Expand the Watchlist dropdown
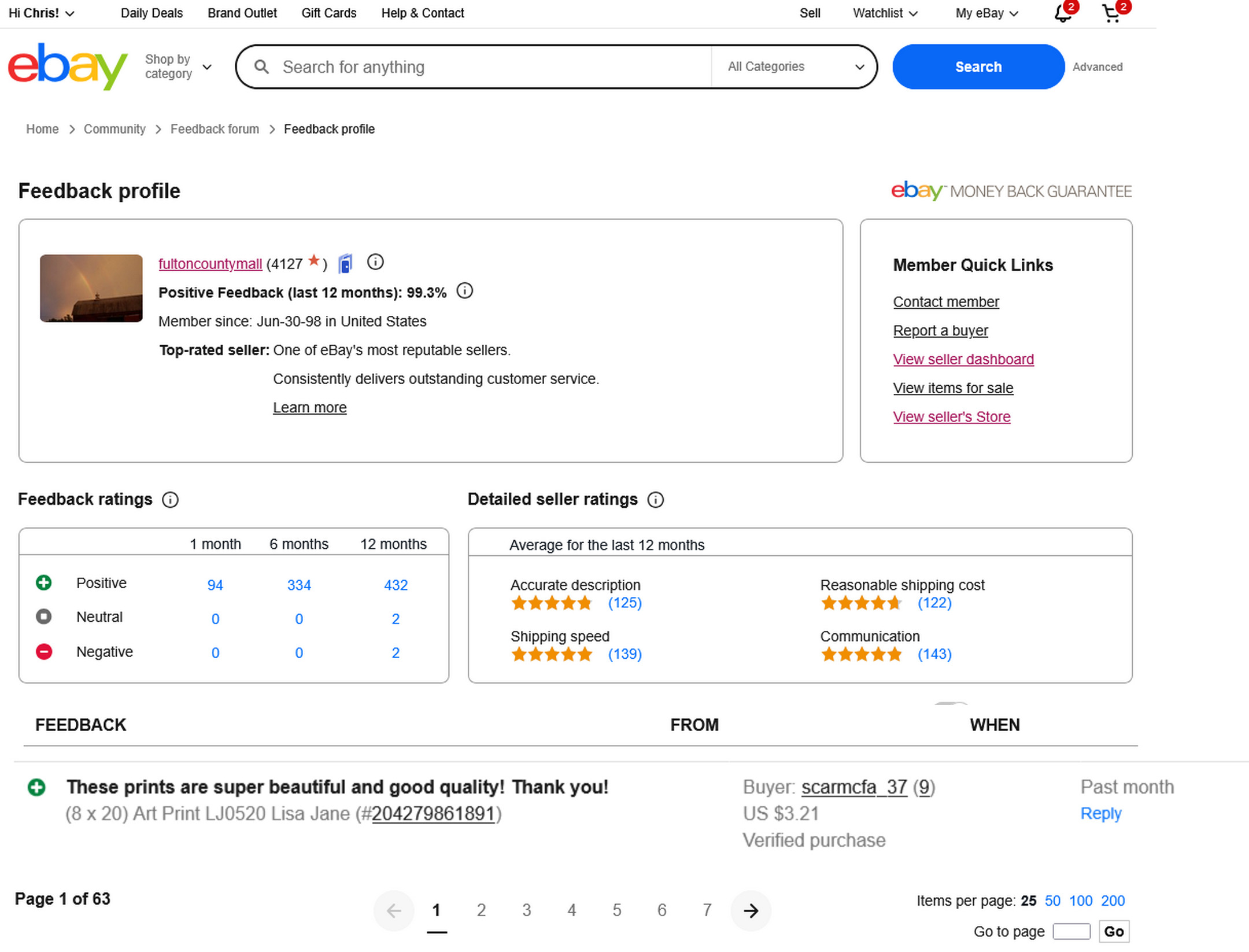 [885, 13]
